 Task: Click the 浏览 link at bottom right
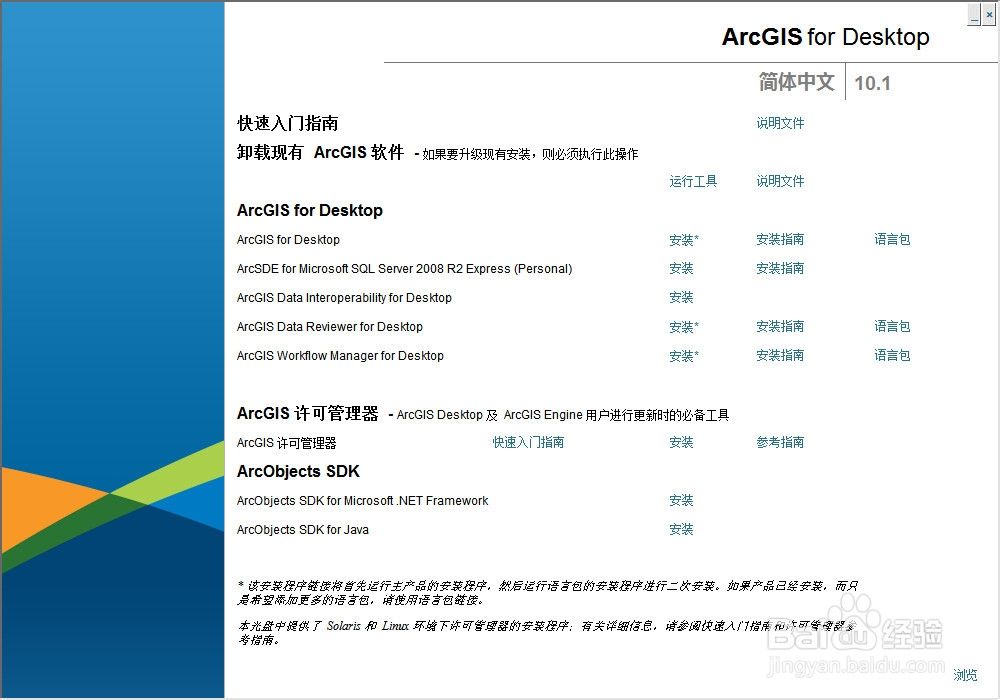(965, 674)
